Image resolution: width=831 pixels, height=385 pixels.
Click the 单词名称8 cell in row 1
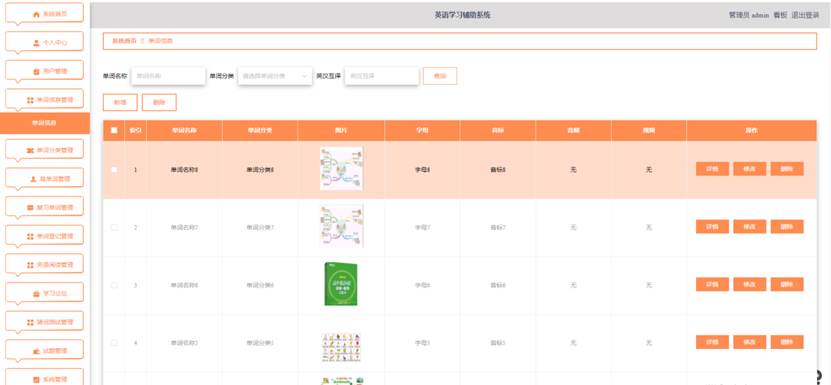click(x=184, y=170)
